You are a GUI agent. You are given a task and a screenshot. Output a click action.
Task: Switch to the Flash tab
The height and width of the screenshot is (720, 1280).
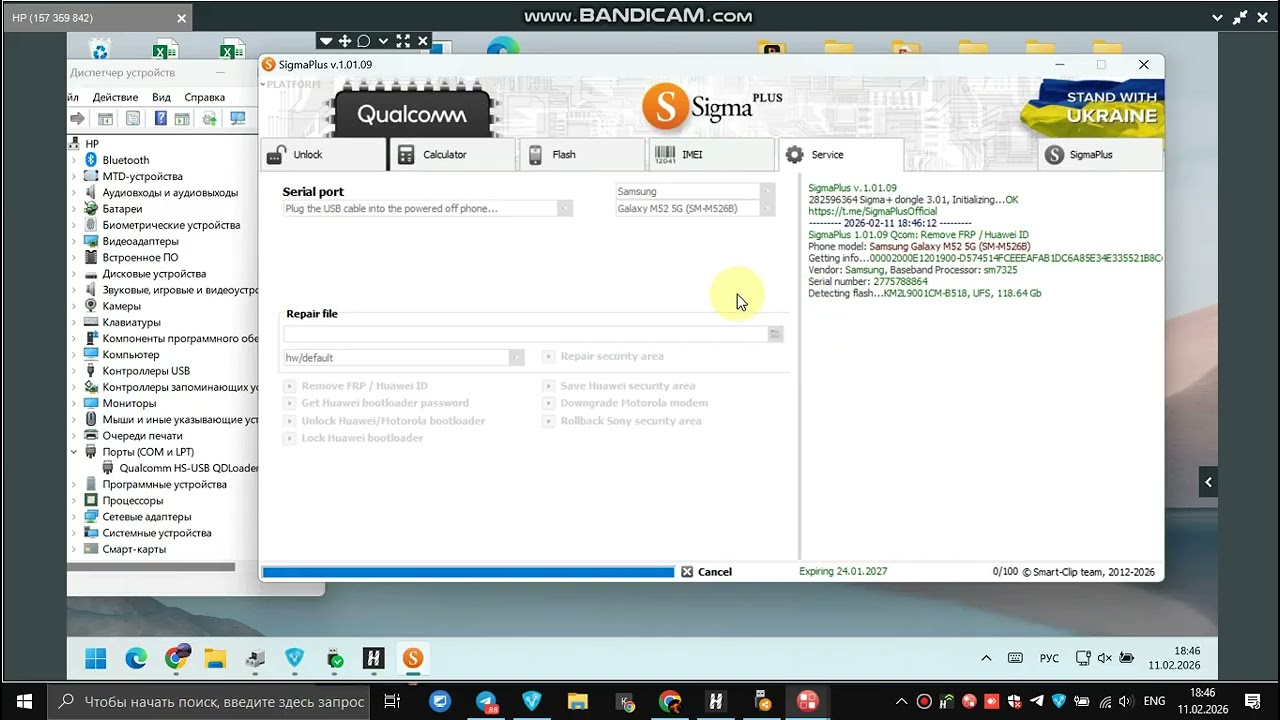(582, 155)
